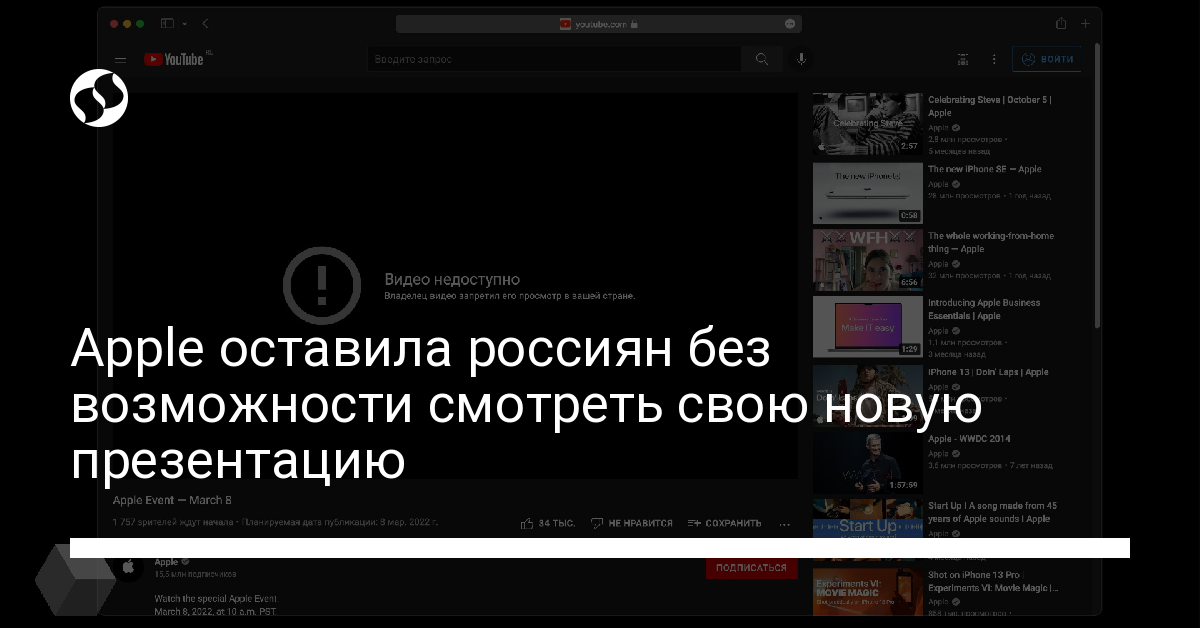Click the 'Apple Event — March 8' video title
The height and width of the screenshot is (628, 1200).
click(x=172, y=500)
